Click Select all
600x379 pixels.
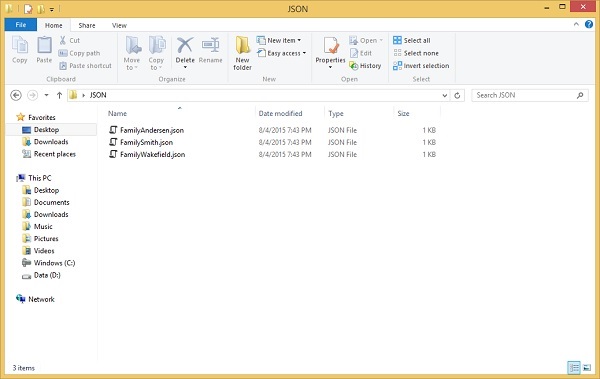coord(412,40)
